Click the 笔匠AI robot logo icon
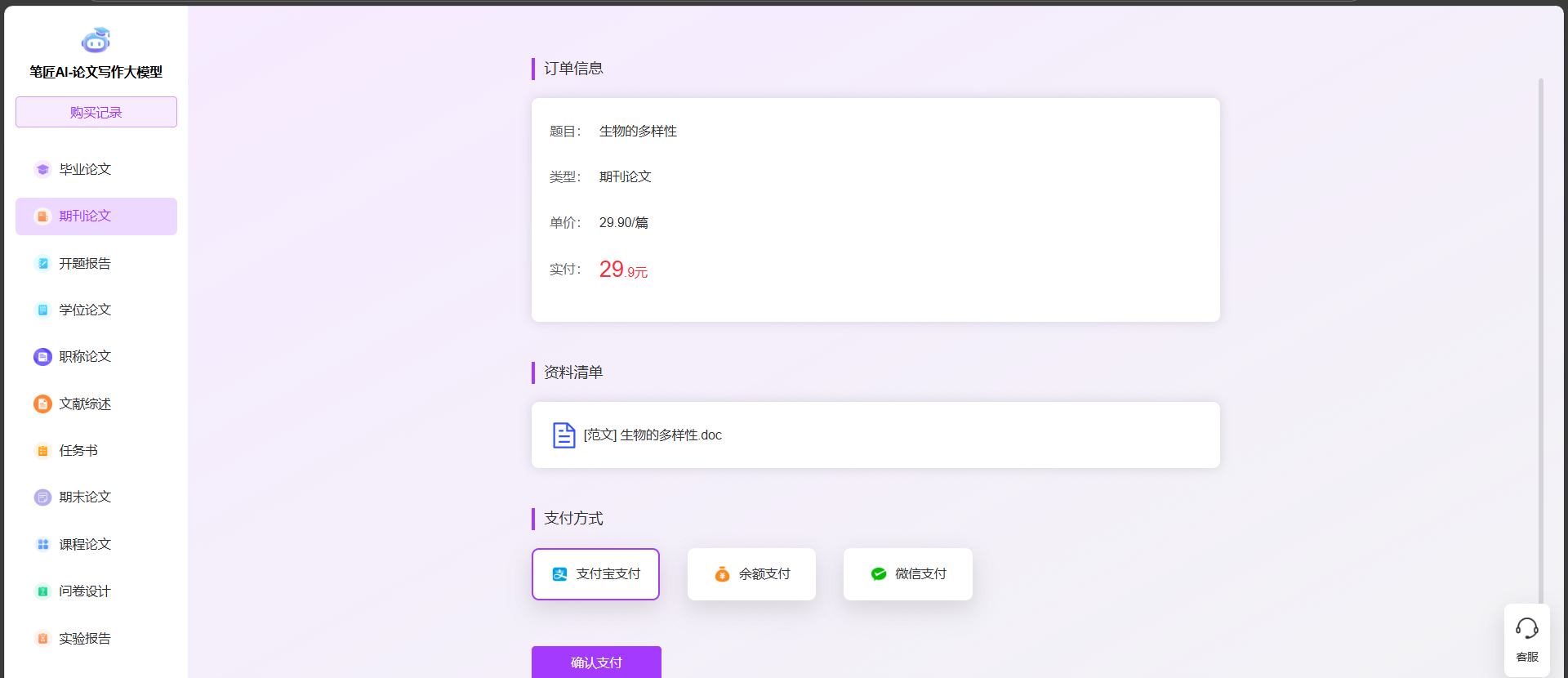The image size is (1568, 678). point(96,39)
